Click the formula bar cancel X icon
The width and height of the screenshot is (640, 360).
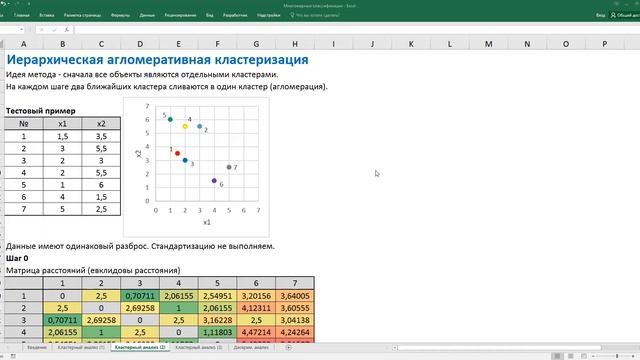click(x=41, y=30)
